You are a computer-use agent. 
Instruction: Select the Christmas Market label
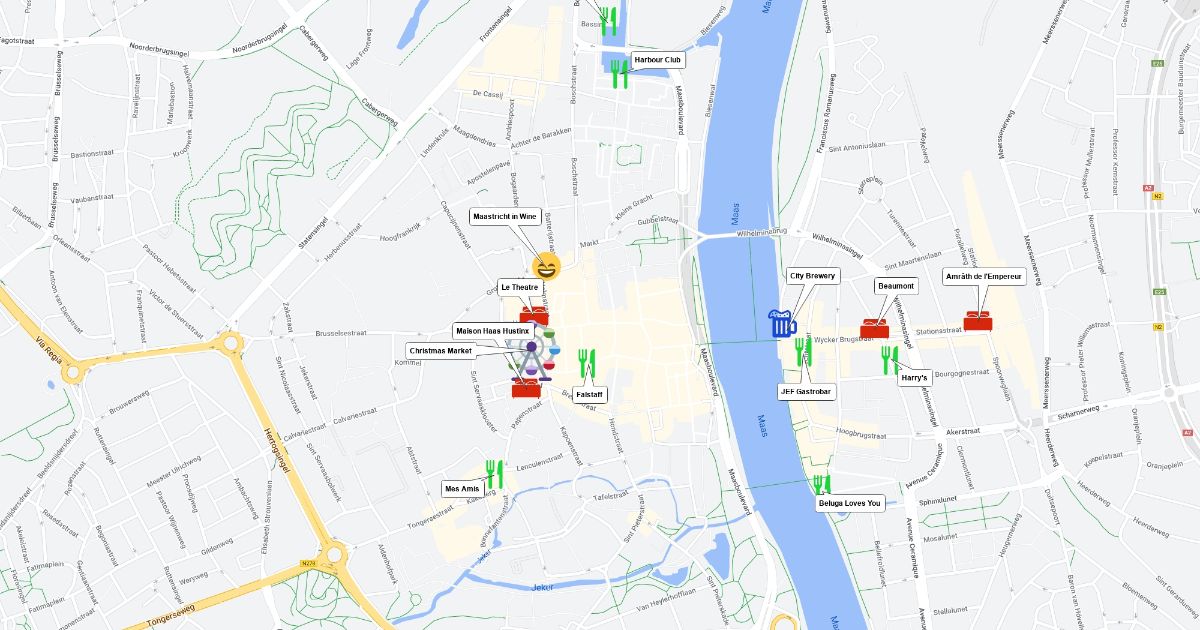click(441, 351)
